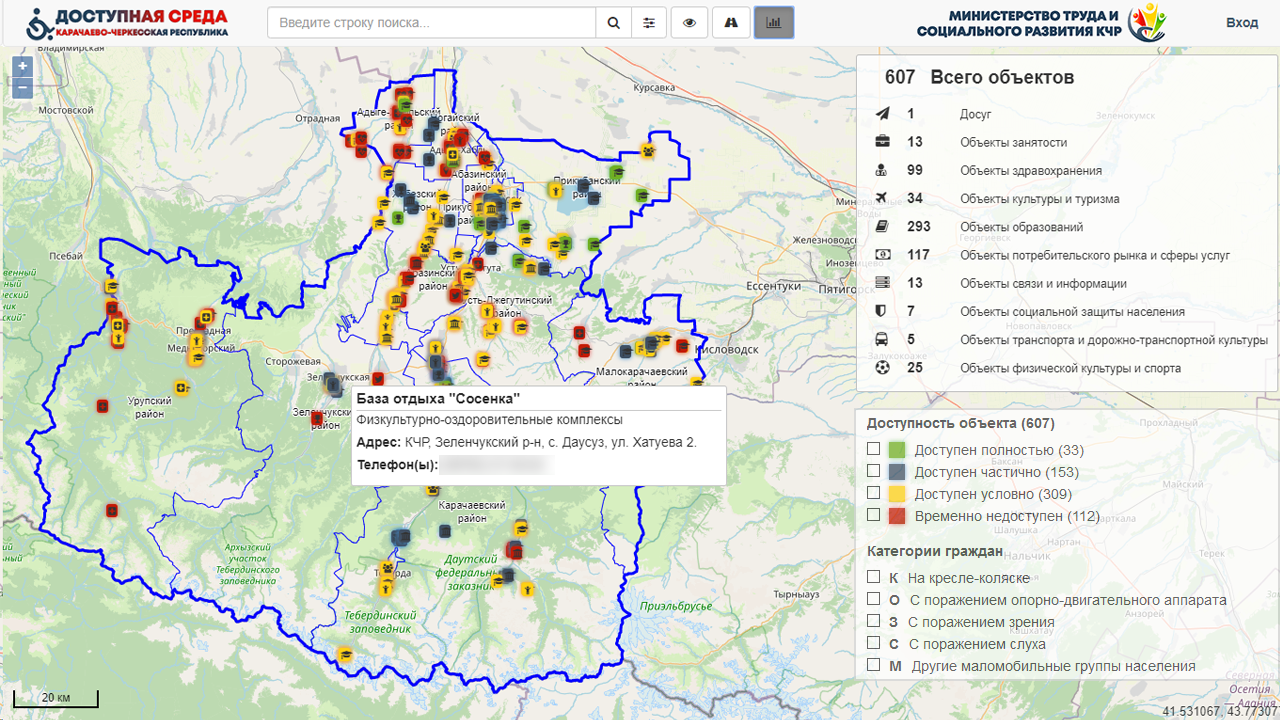The height and width of the screenshot is (720, 1280).
Task: Click the coordinates readout 41.531067, 43.77307
Action: pos(1218,712)
